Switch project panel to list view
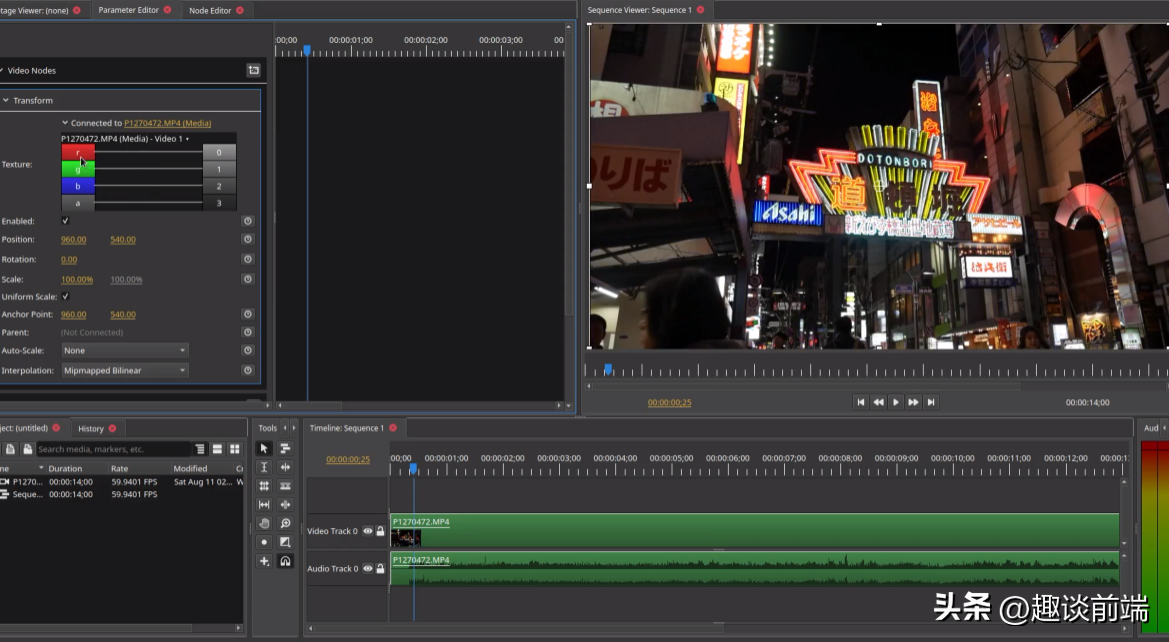This screenshot has width=1169, height=642. point(217,449)
